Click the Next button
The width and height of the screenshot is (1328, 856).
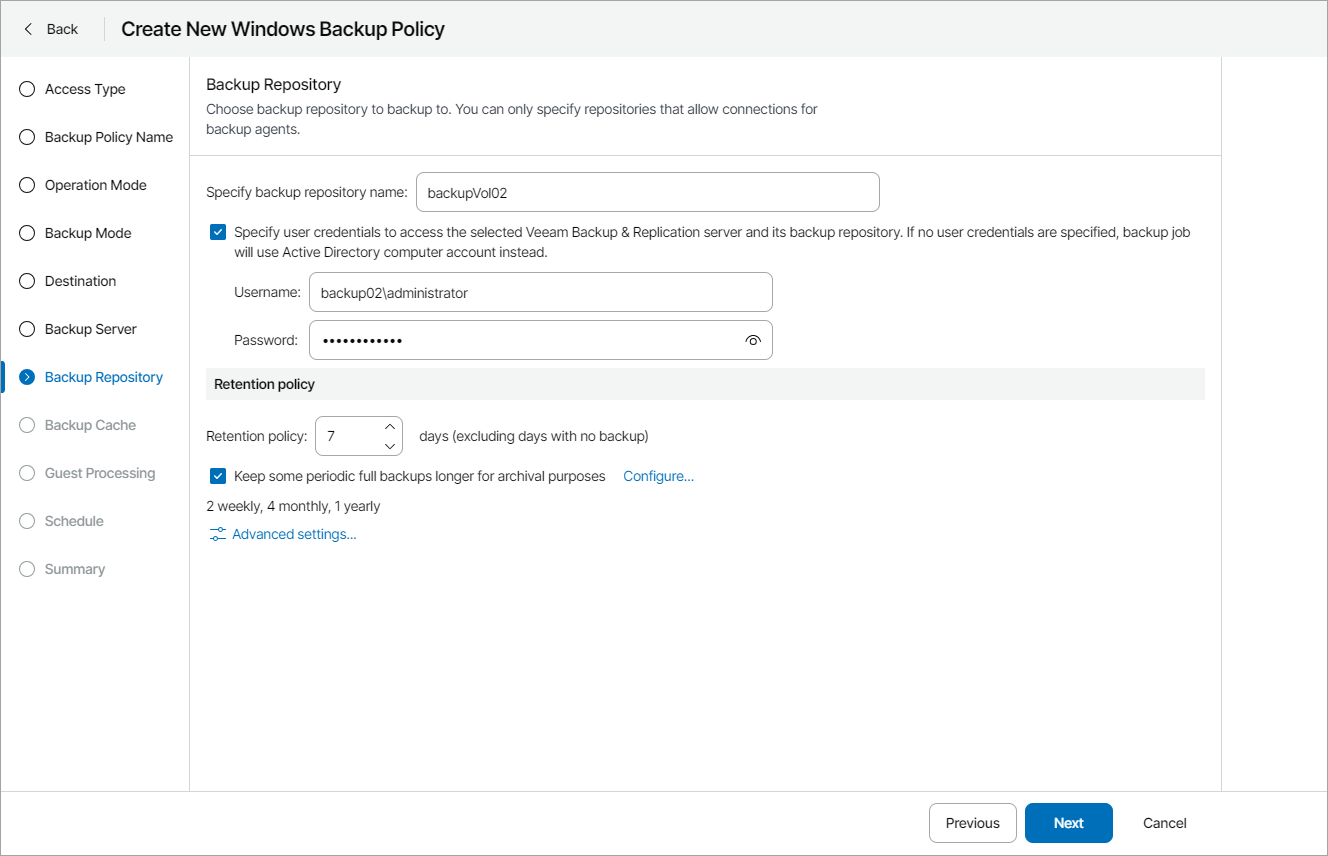[1068, 823]
